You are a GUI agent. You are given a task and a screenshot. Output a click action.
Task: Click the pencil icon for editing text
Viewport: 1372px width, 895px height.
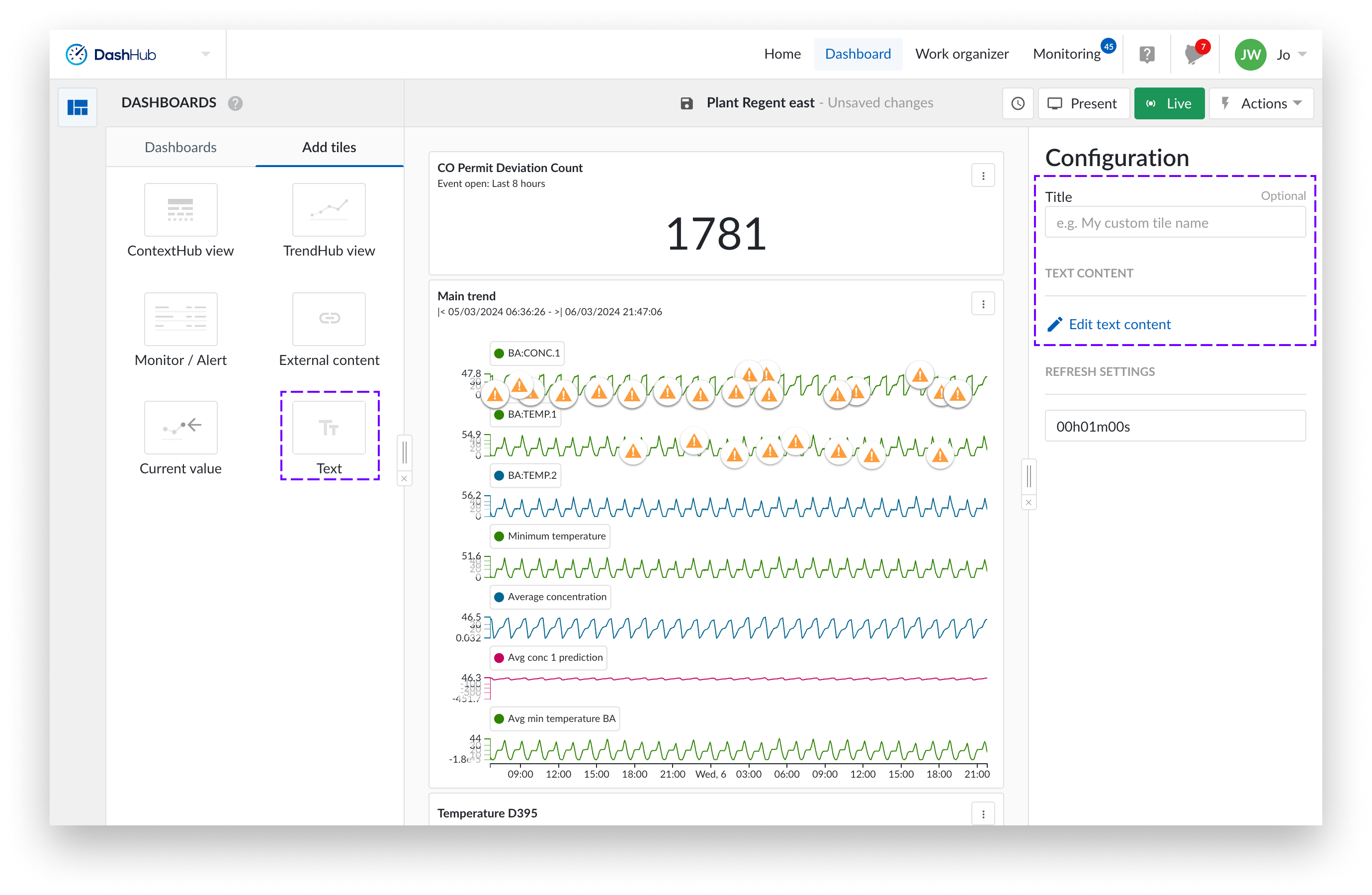point(1055,325)
